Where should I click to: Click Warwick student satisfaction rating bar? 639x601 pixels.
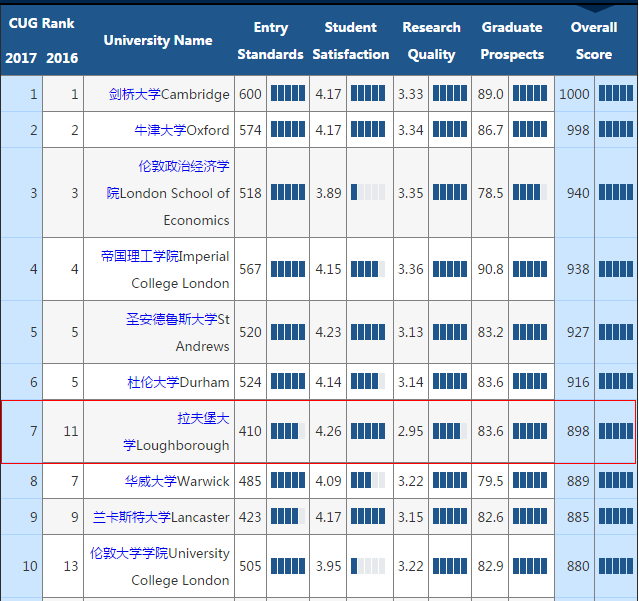click(368, 480)
